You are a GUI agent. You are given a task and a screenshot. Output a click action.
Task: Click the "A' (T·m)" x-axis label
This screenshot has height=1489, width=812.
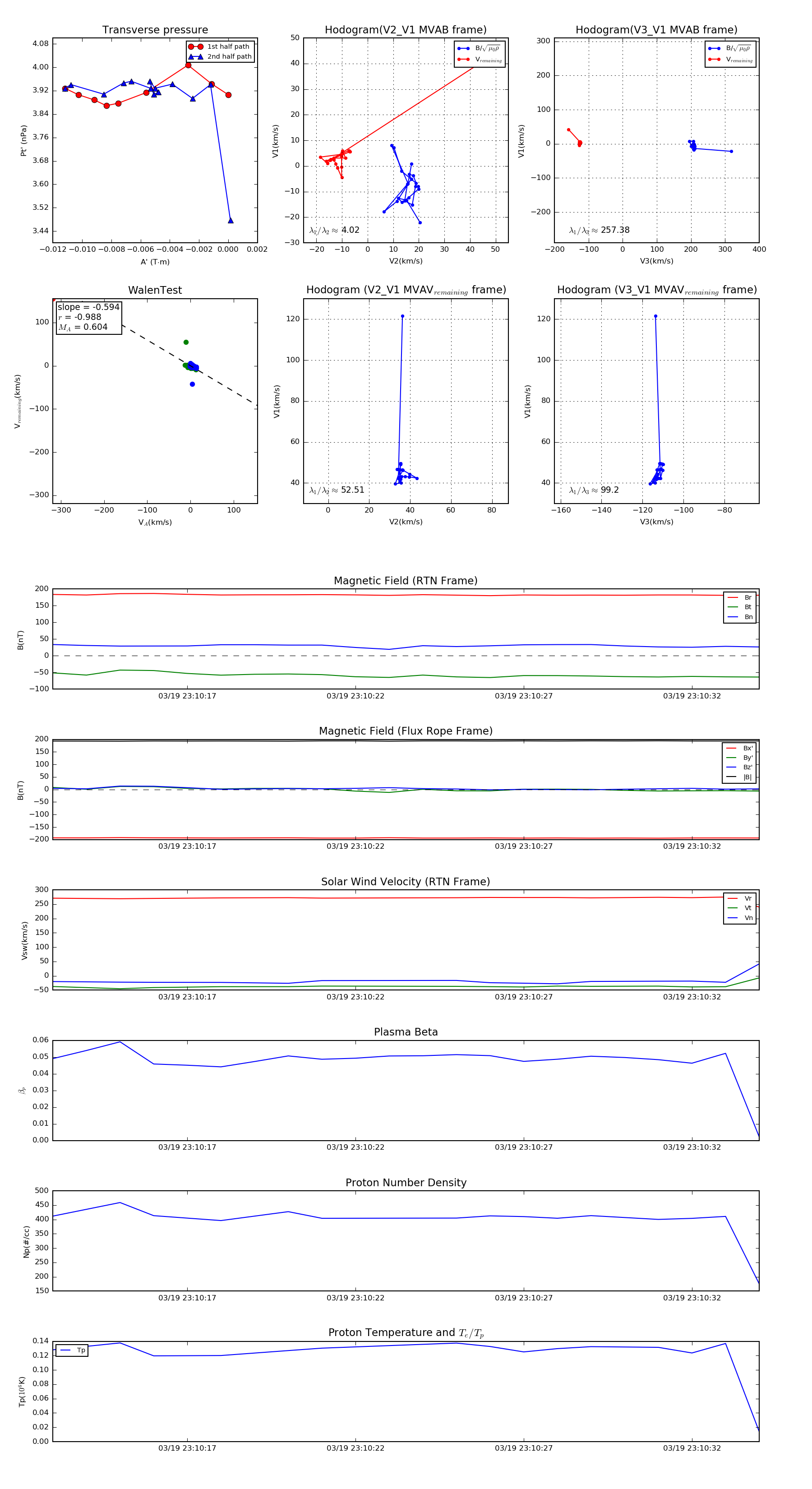155,262
